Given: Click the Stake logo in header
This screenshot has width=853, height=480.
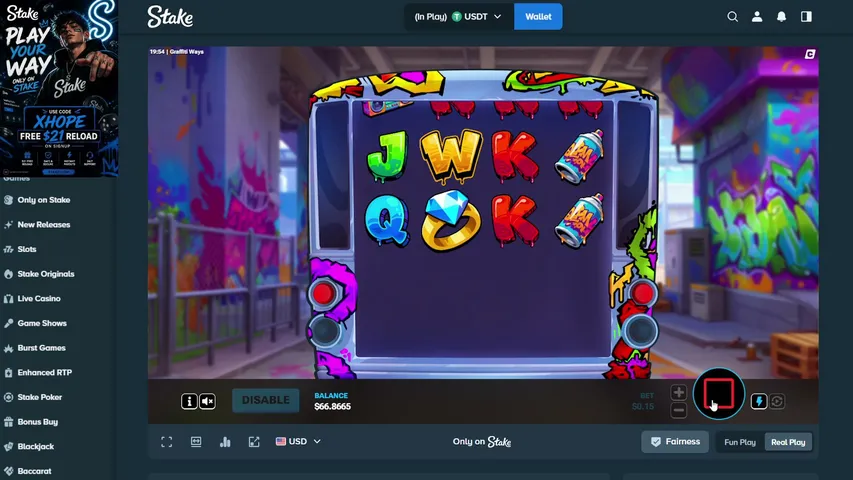Looking at the screenshot, I should point(170,17).
